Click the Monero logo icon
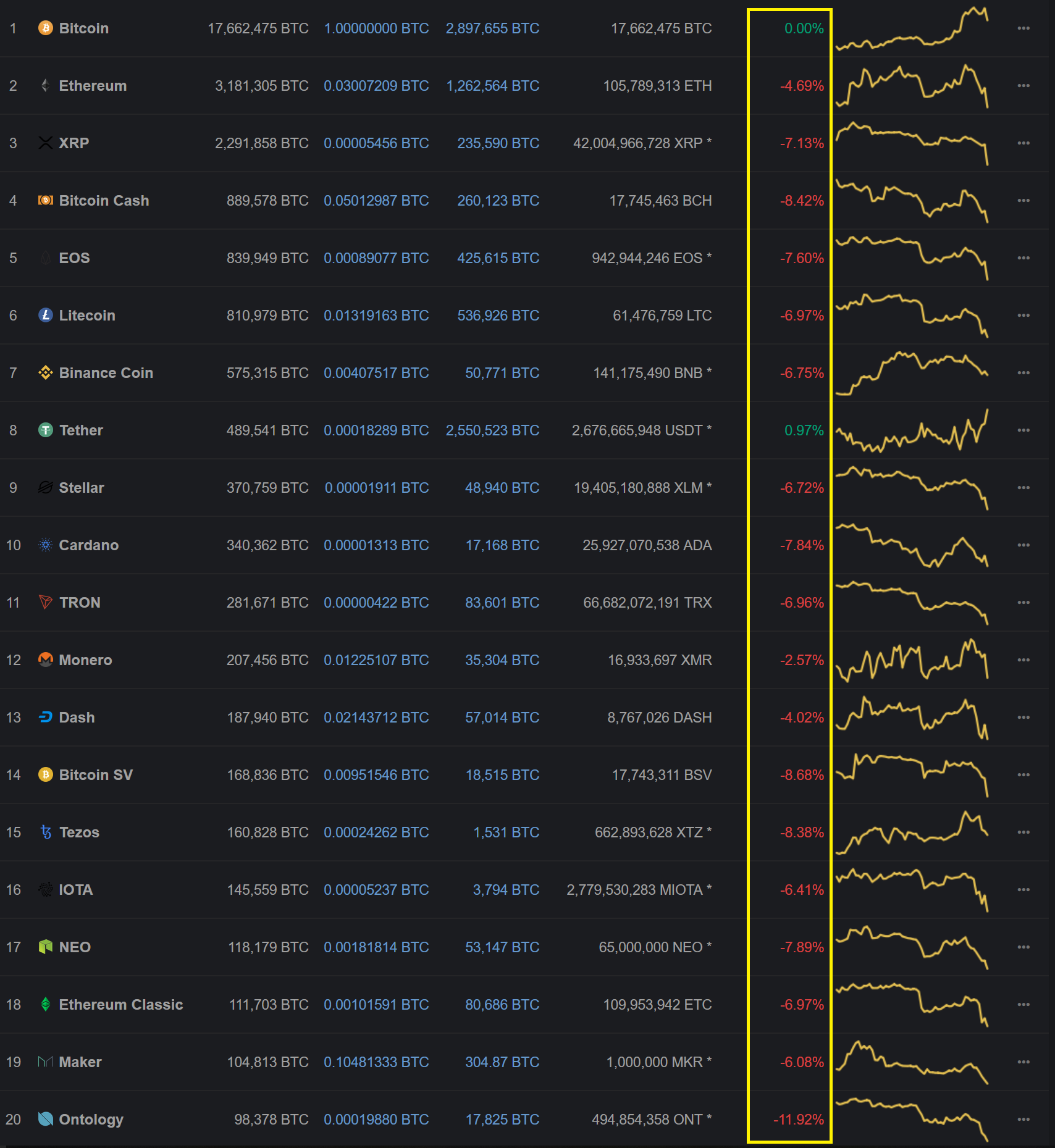 click(x=46, y=660)
